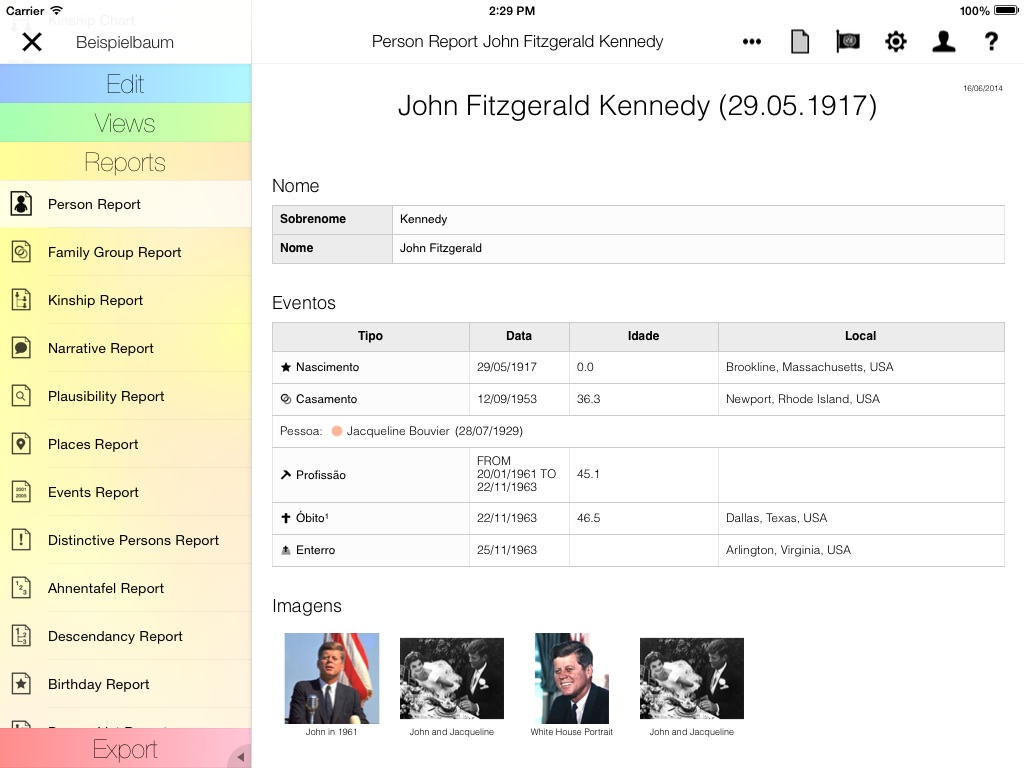This screenshot has height=768, width=1024.
Task: Click the Person Report icon
Action: [x=21, y=204]
